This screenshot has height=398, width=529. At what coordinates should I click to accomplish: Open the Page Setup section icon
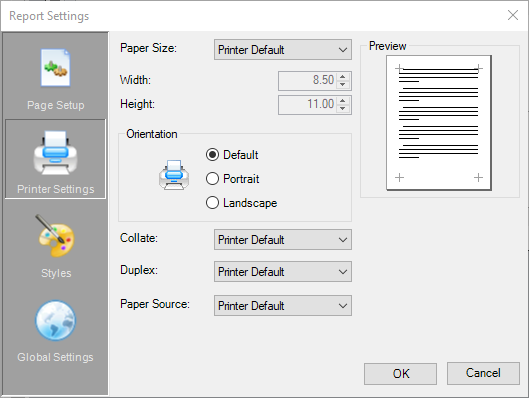coord(56,67)
